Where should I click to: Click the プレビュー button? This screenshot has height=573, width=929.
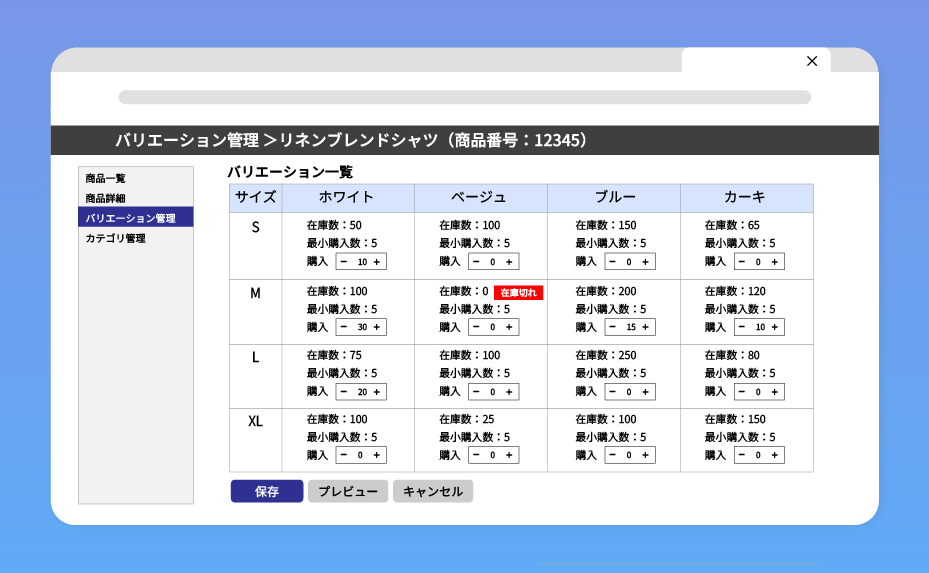pyautogui.click(x=348, y=492)
